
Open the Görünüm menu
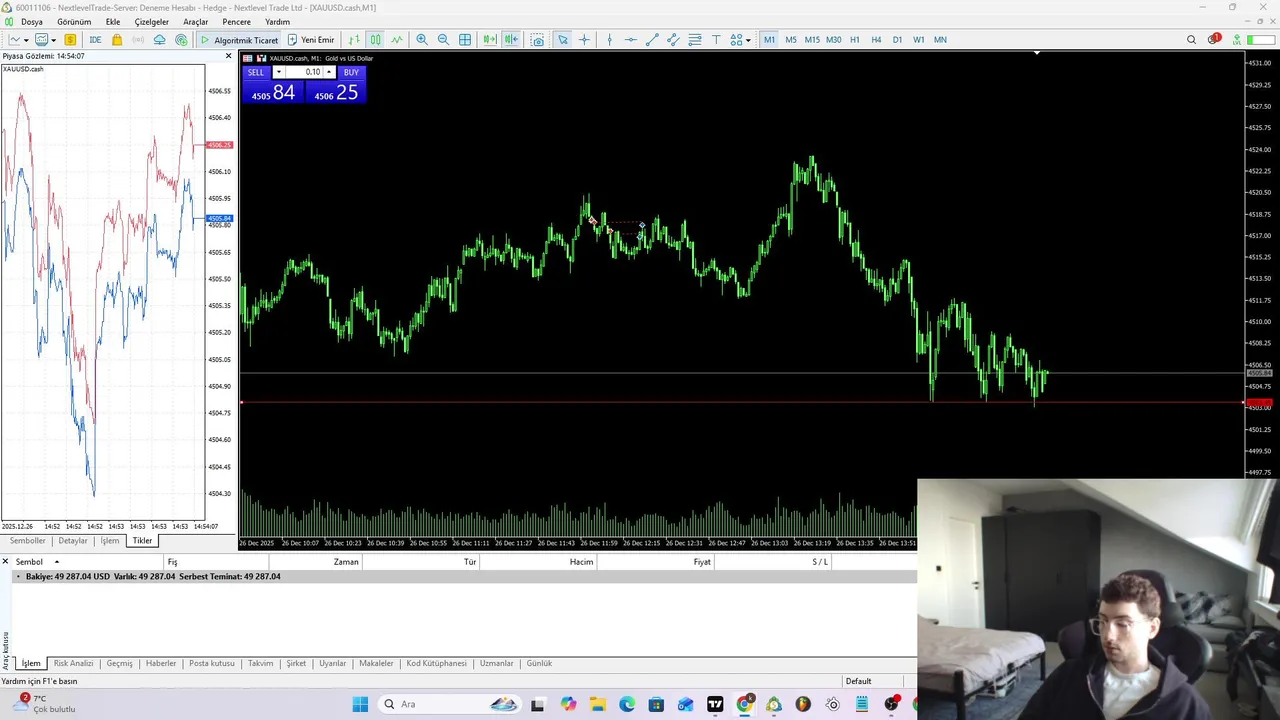tap(74, 22)
